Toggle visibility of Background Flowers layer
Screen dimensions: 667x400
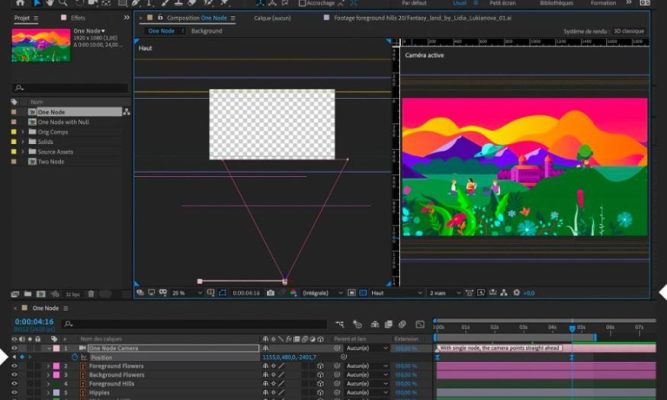click(14, 376)
